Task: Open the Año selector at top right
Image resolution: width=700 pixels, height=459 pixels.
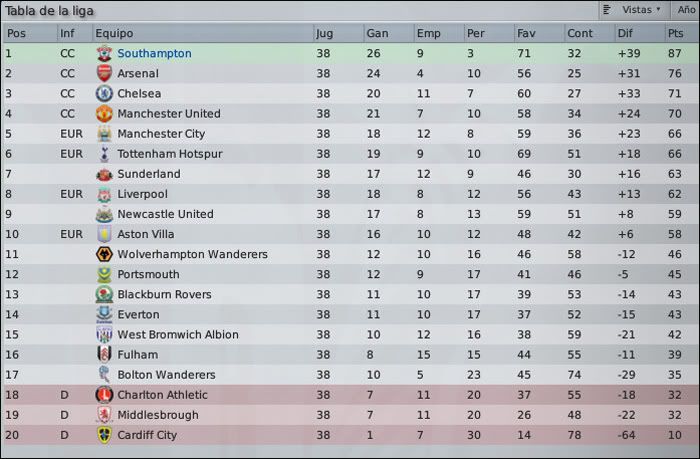Action: (685, 10)
